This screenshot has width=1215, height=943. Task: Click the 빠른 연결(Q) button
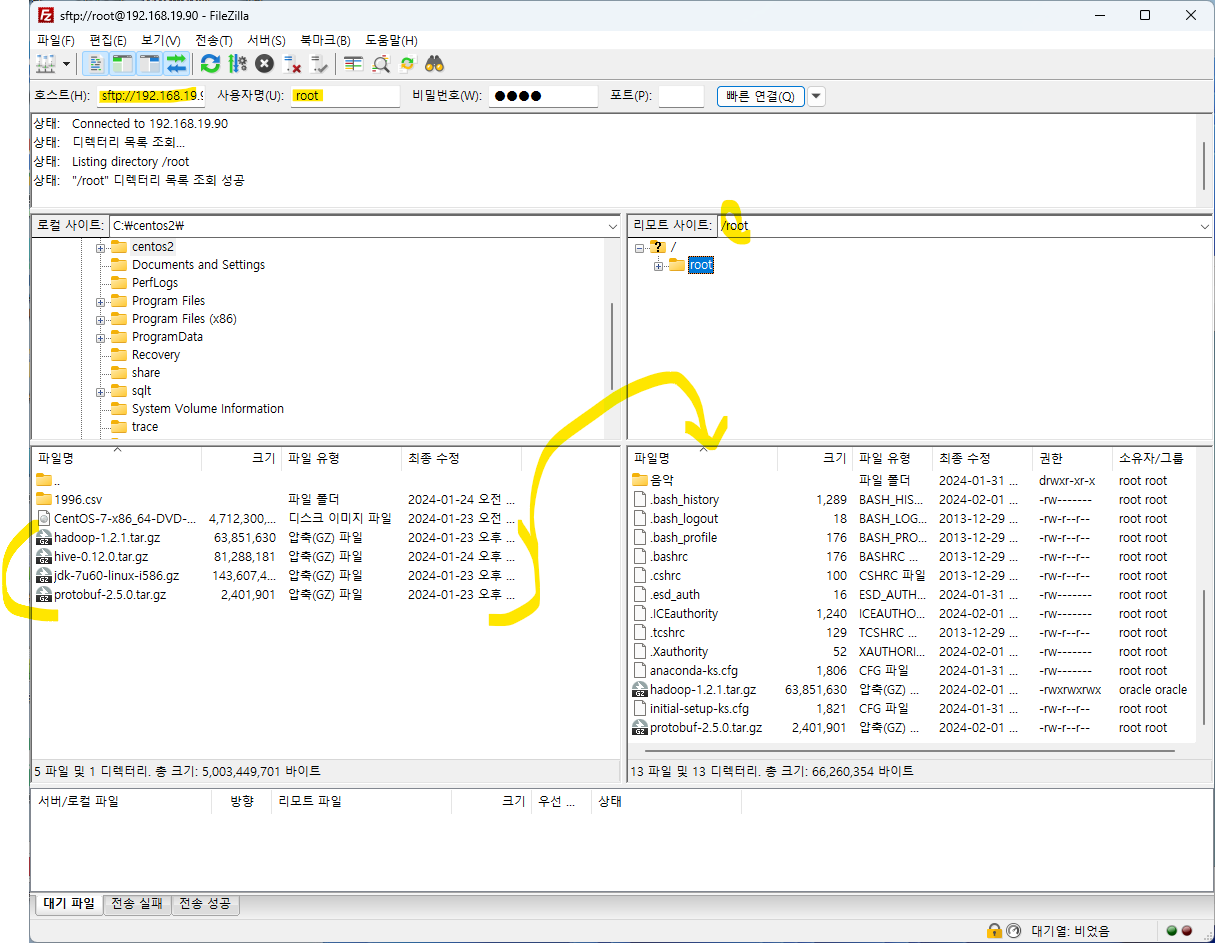(760, 97)
